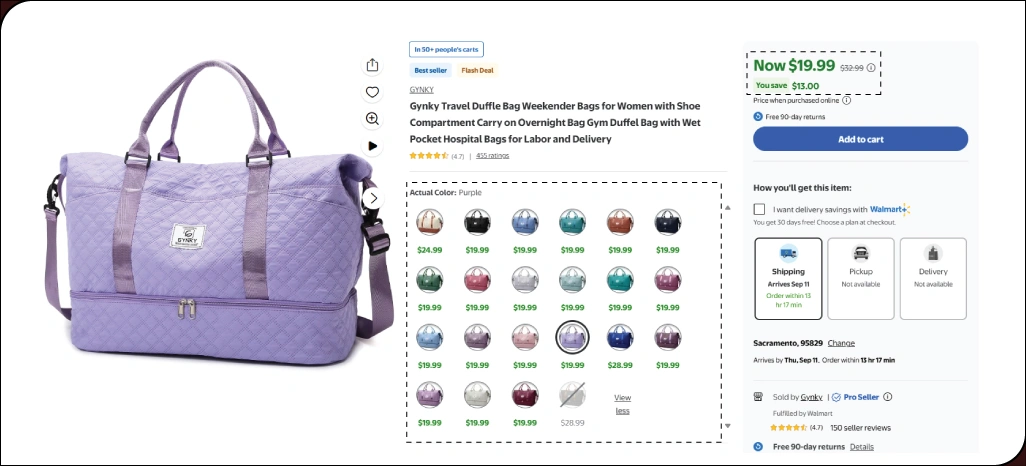Select the Shipping fulfillment option
The width and height of the screenshot is (1026, 466).
[x=788, y=279]
